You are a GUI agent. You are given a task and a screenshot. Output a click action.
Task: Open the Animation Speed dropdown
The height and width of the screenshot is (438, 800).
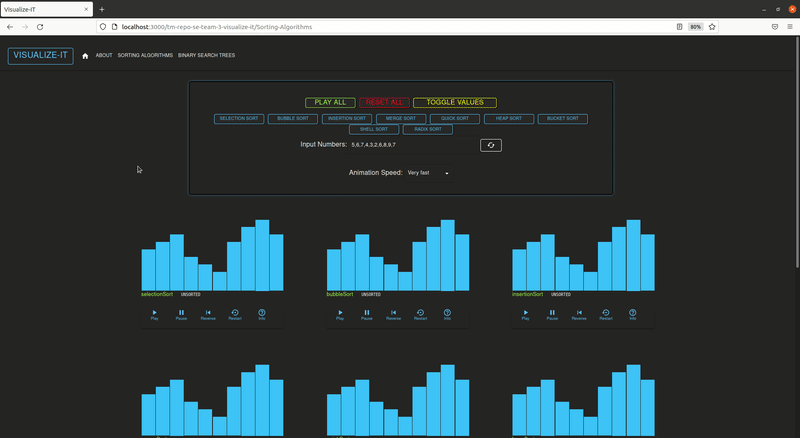point(428,173)
